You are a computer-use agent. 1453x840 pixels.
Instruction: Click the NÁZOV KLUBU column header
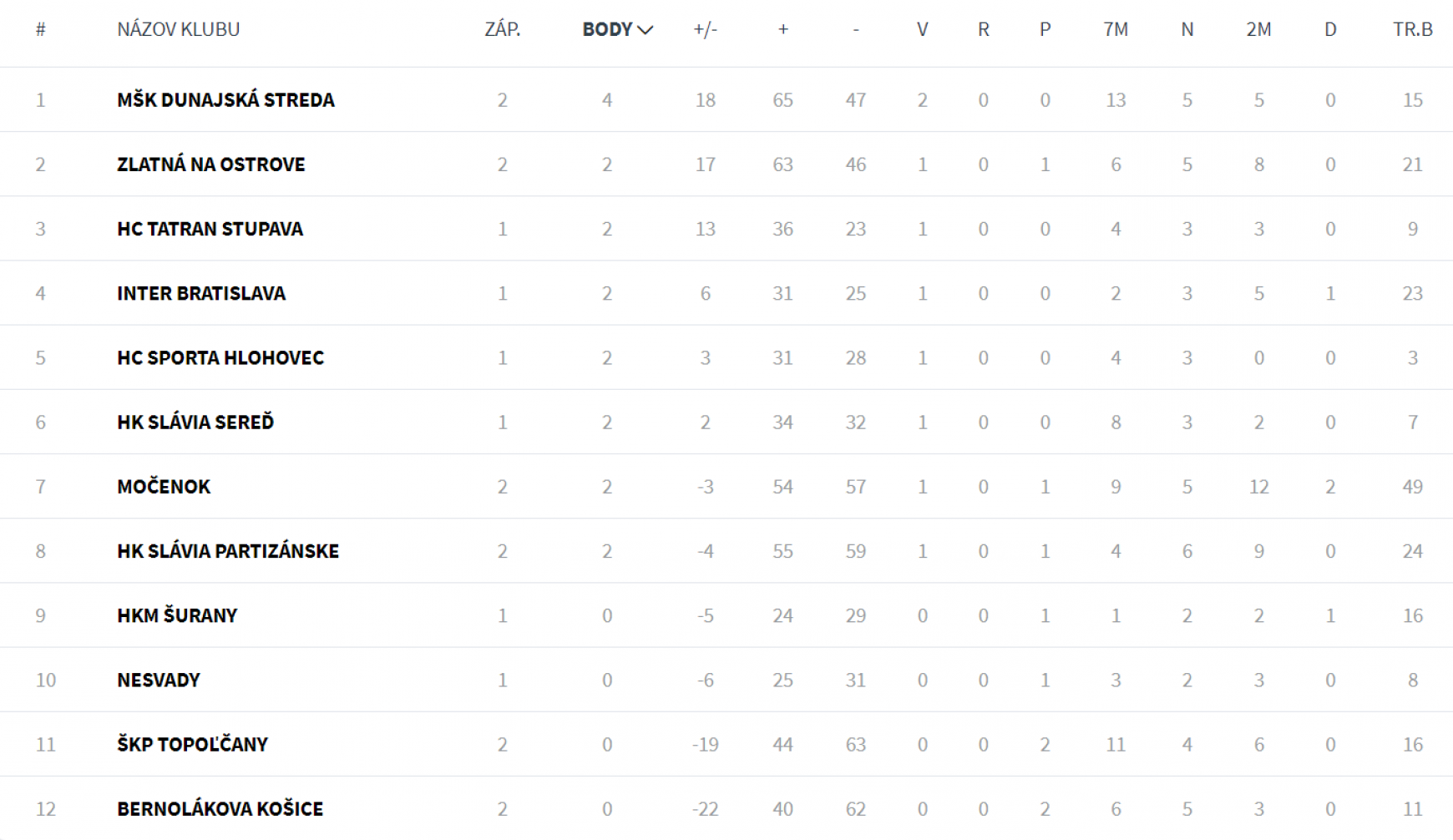(178, 29)
